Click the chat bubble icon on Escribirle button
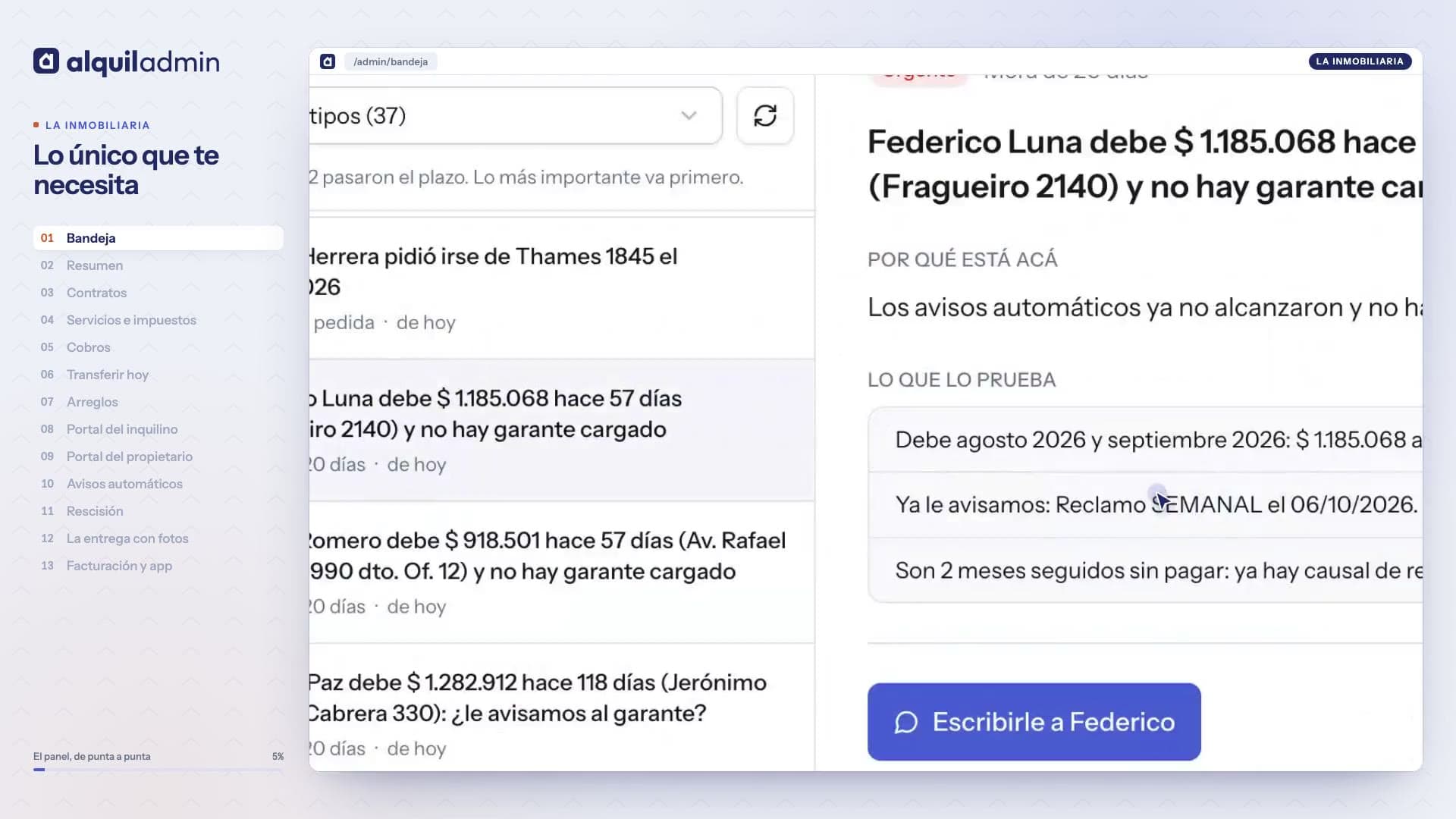This screenshot has height=819, width=1456. (906, 723)
